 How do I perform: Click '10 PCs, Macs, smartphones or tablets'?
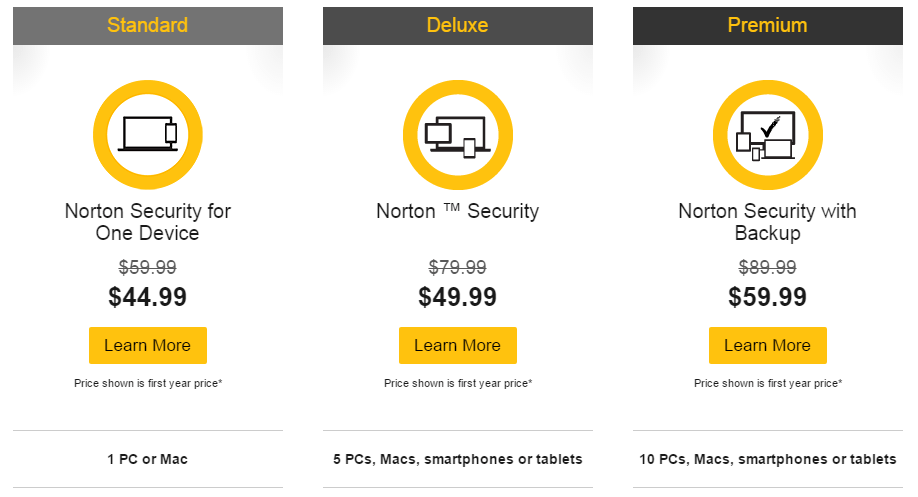point(768,460)
